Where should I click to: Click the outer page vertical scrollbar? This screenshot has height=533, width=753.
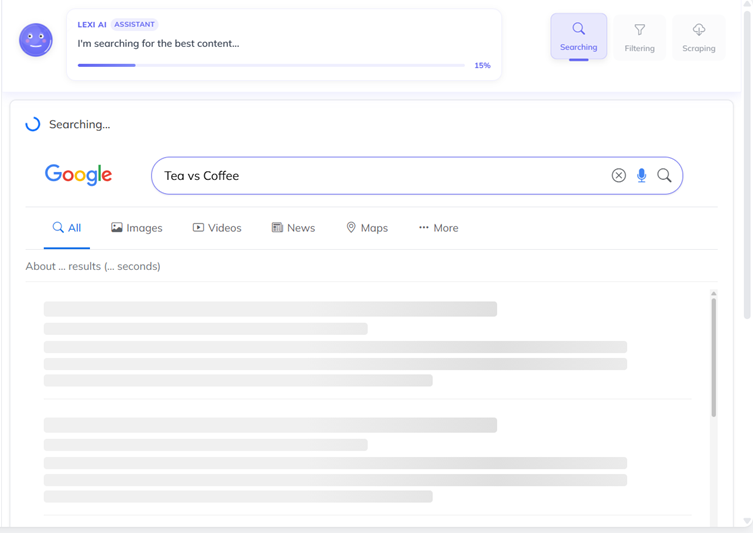[747, 164]
